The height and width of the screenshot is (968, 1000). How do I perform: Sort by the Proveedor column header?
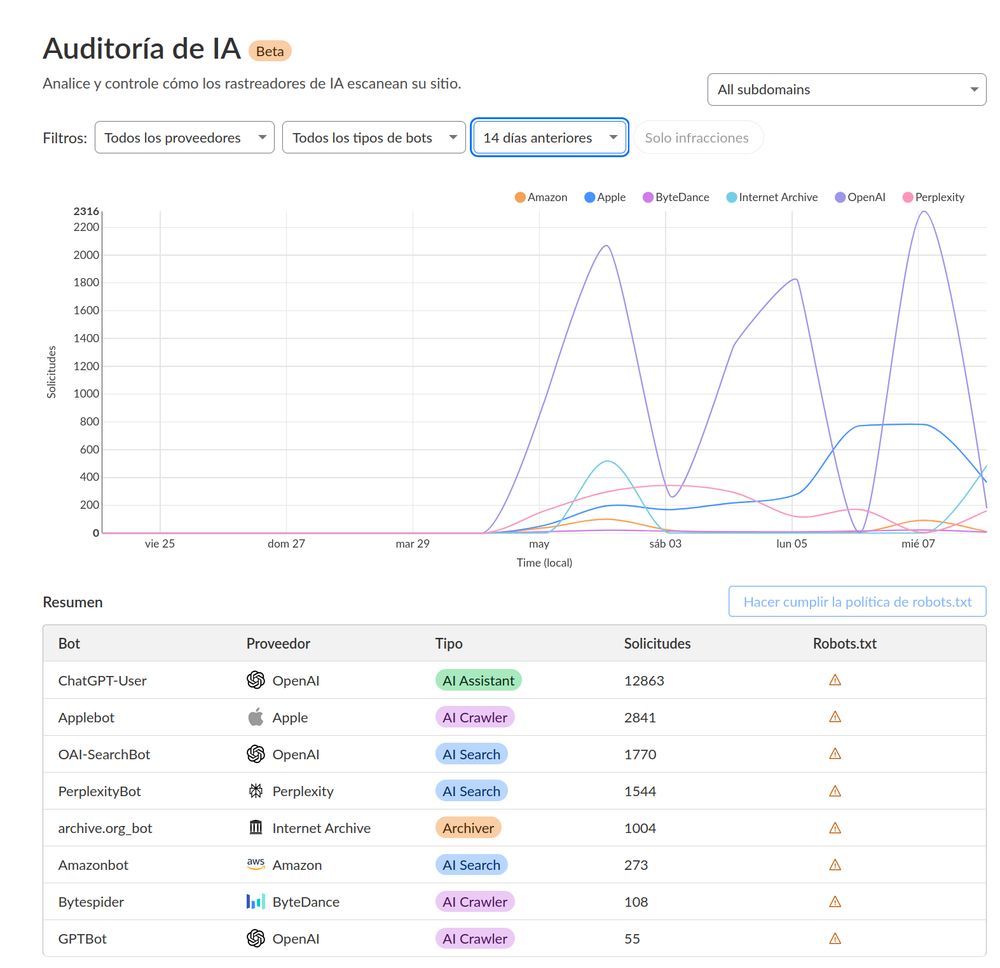pyautogui.click(x=278, y=643)
